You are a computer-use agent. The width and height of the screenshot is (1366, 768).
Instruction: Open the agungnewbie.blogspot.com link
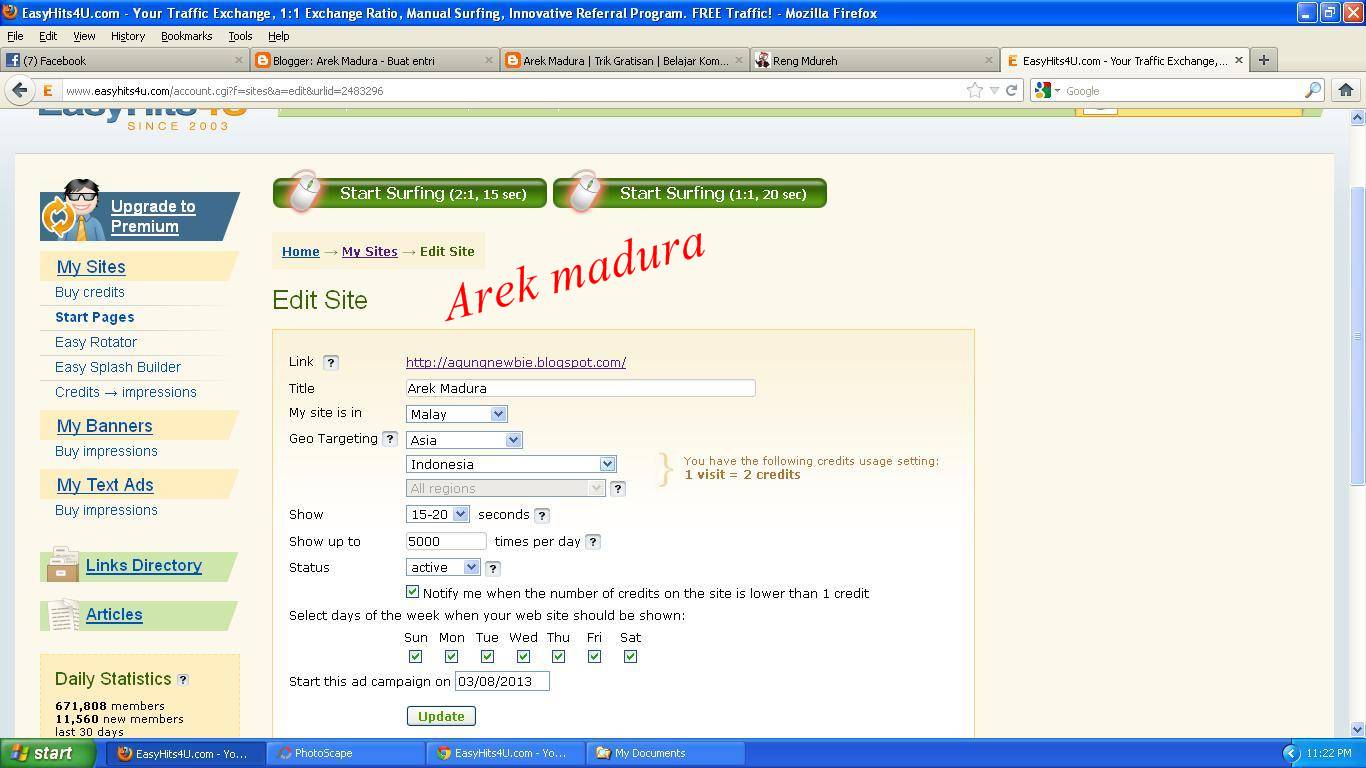pyautogui.click(x=516, y=363)
